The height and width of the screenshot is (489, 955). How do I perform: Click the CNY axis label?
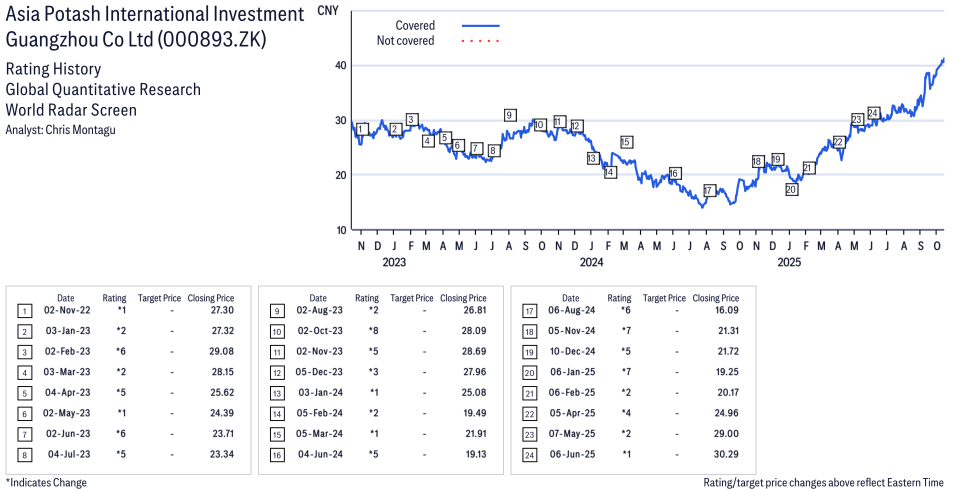click(327, 10)
